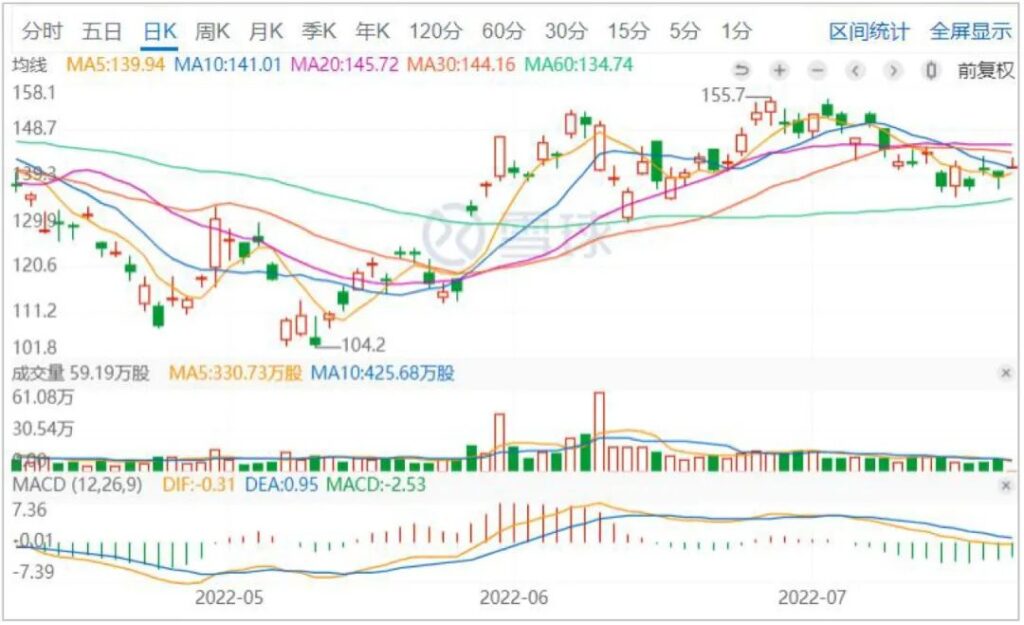Click the MACD (12,26,9) indicator label
This screenshot has width=1024, height=625.
pos(77,485)
